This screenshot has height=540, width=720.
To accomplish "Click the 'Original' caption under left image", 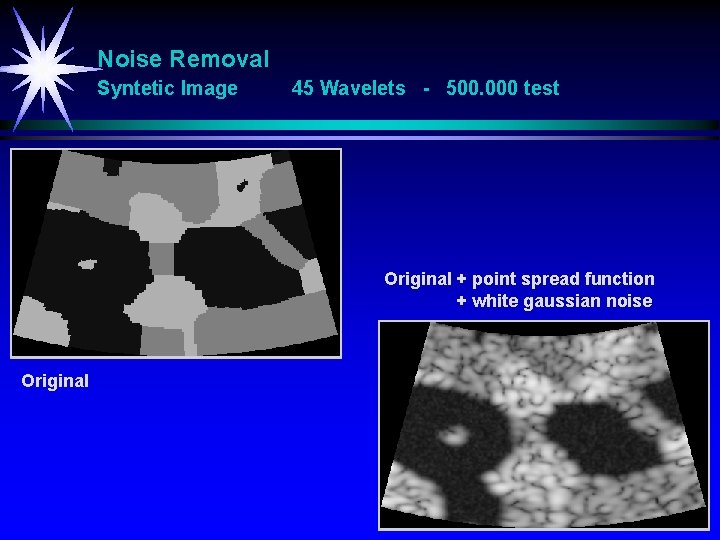I will click(x=55, y=381).
